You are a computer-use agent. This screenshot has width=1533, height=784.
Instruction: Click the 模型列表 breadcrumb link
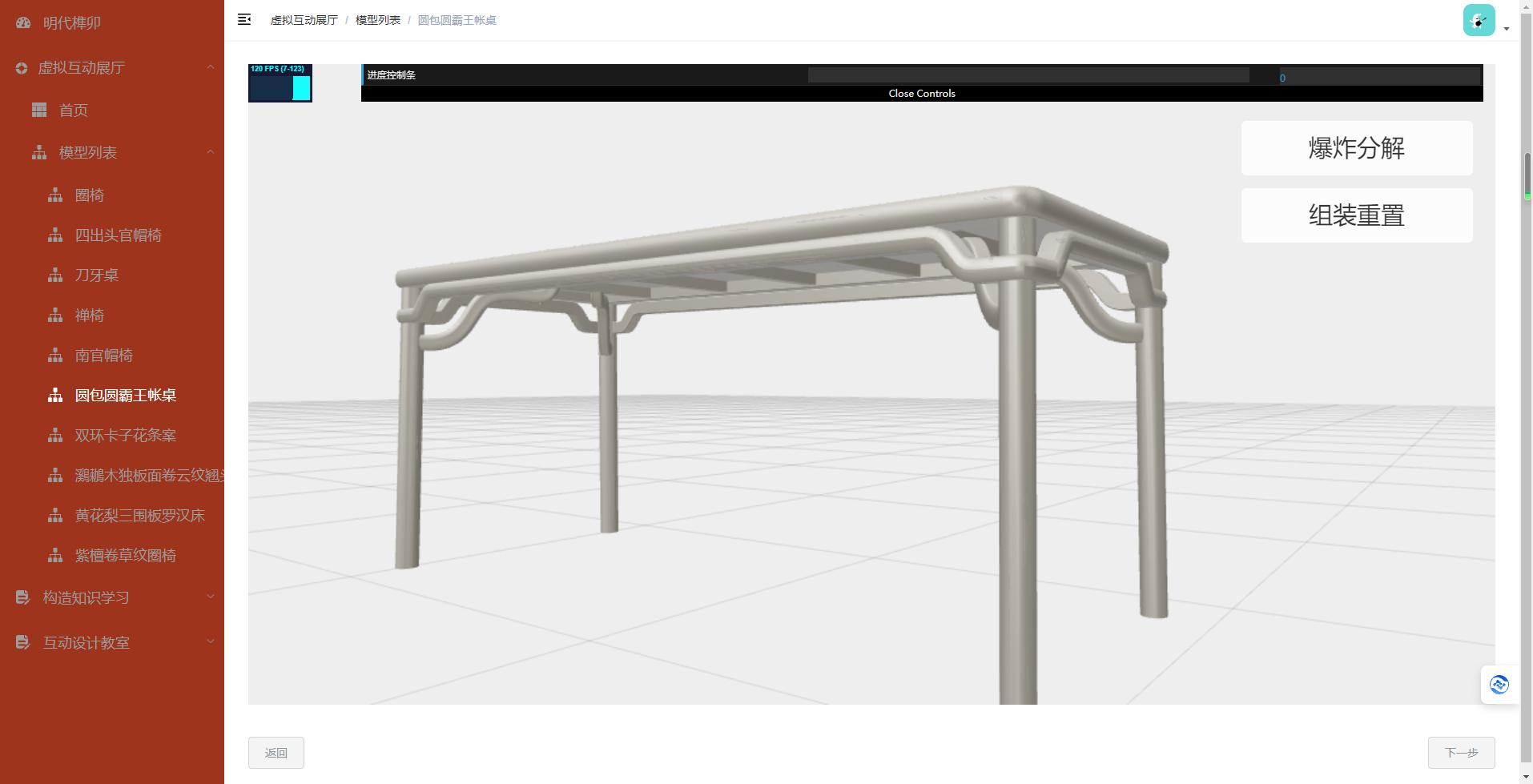click(378, 20)
